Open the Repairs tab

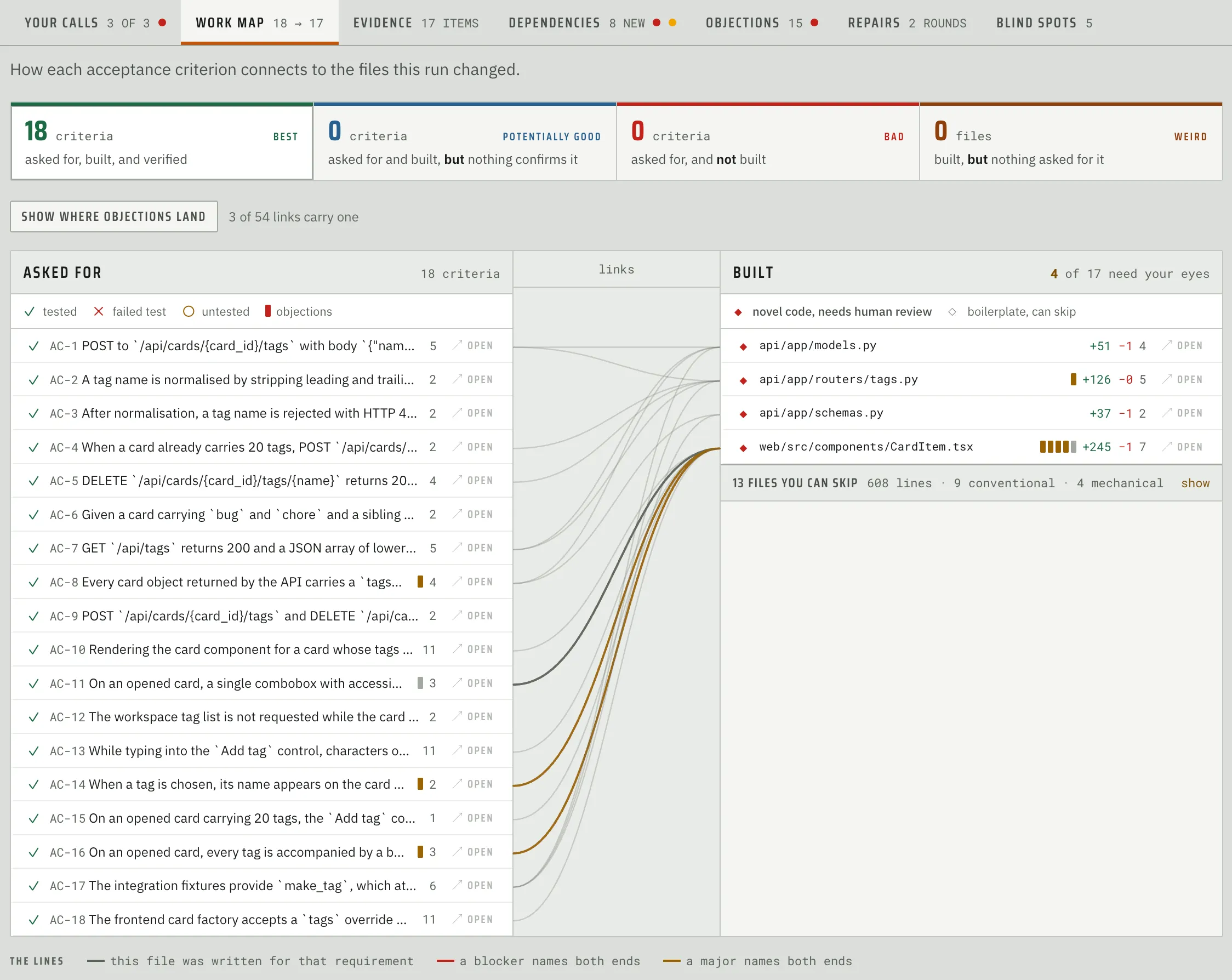[x=907, y=23]
